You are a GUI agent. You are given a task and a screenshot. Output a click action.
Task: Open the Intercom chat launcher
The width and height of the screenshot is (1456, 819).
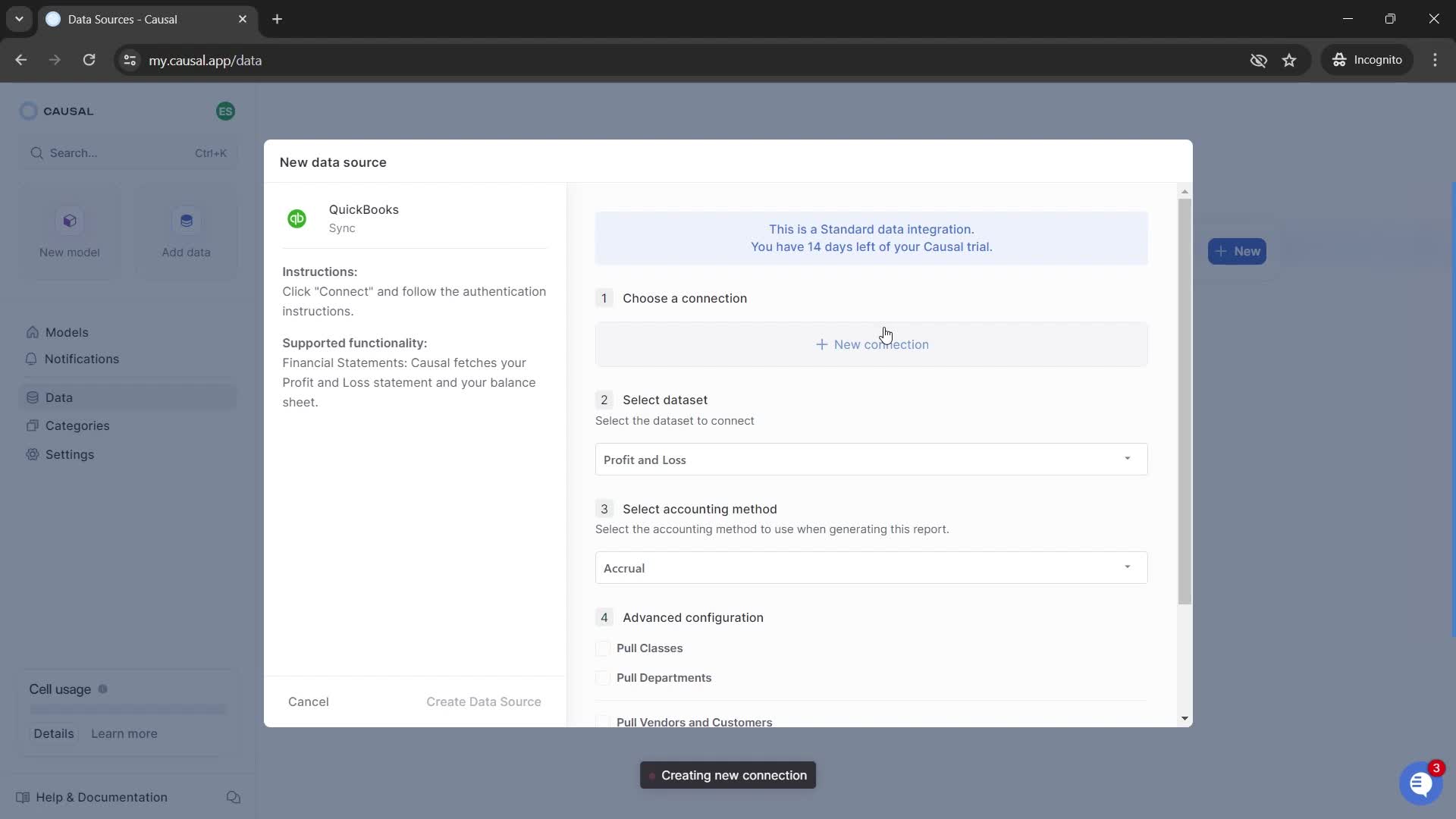point(1420,783)
